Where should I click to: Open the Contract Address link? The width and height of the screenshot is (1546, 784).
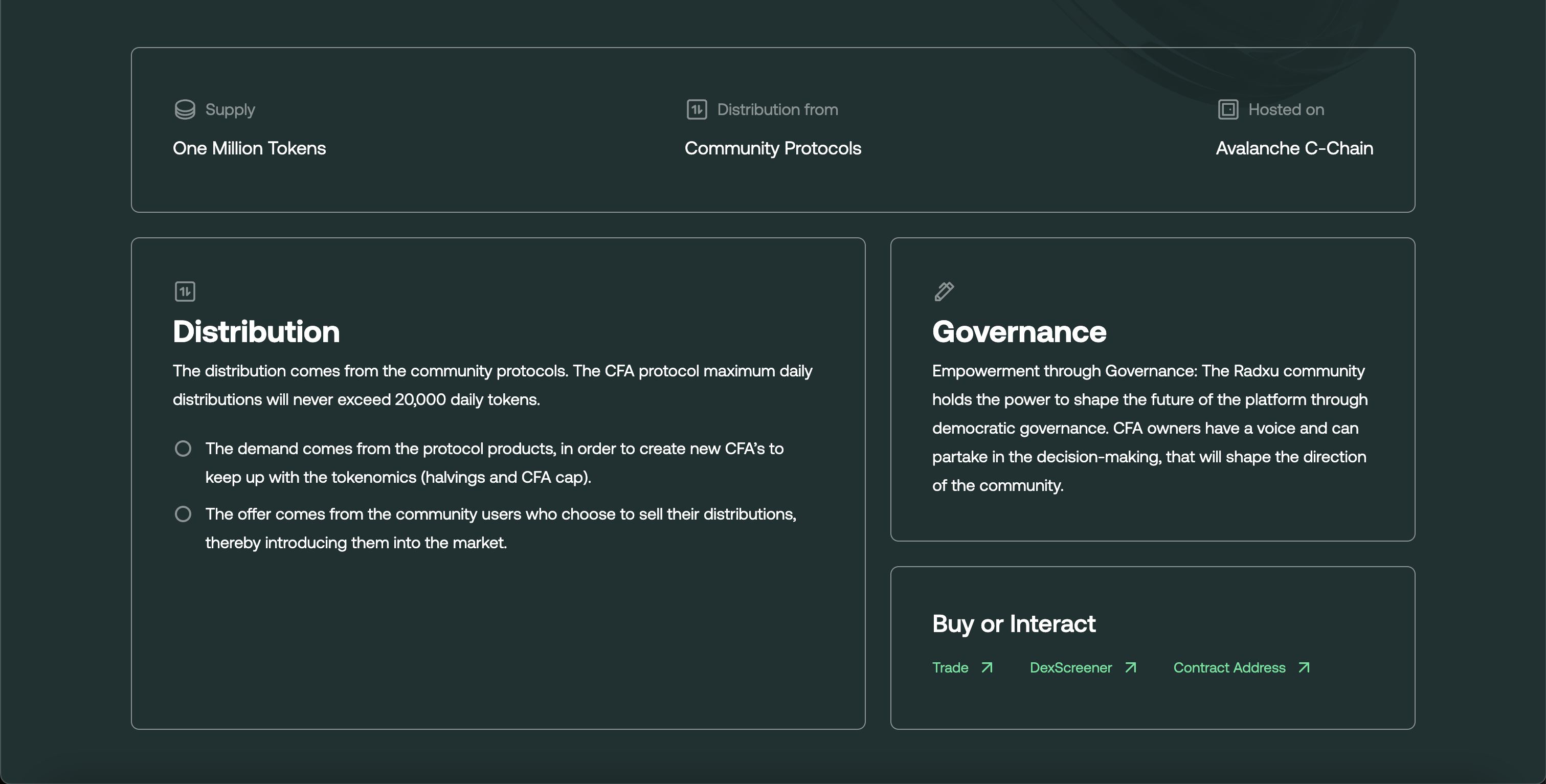1230,667
